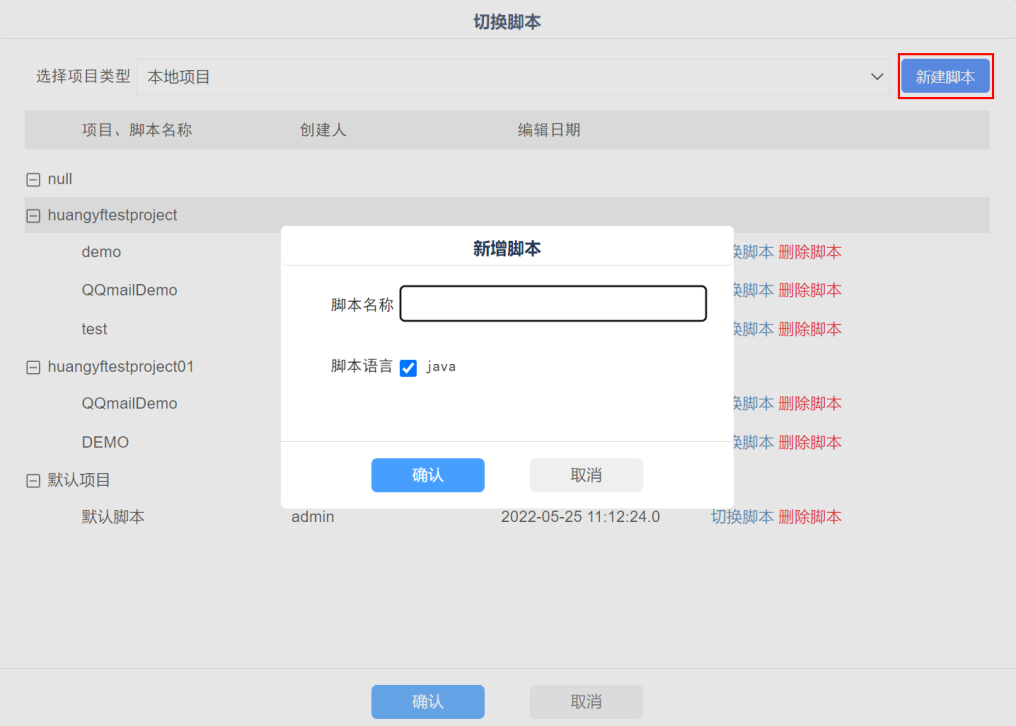
Task: Collapse the 默认项目 tree node
Action: pyautogui.click(x=33, y=481)
